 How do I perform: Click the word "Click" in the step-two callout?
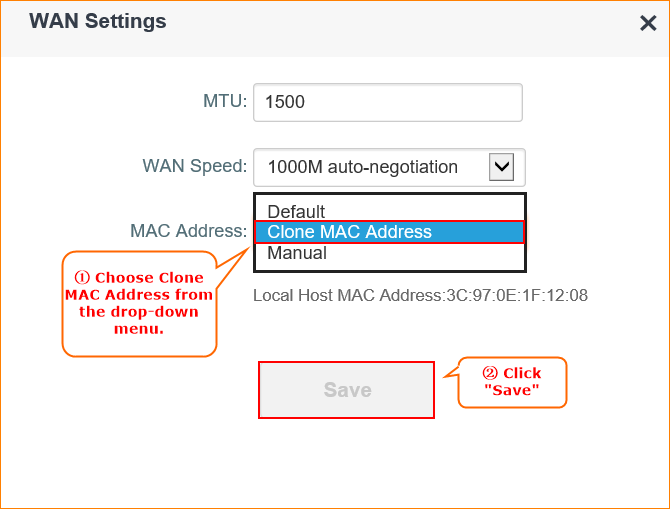pos(522,373)
